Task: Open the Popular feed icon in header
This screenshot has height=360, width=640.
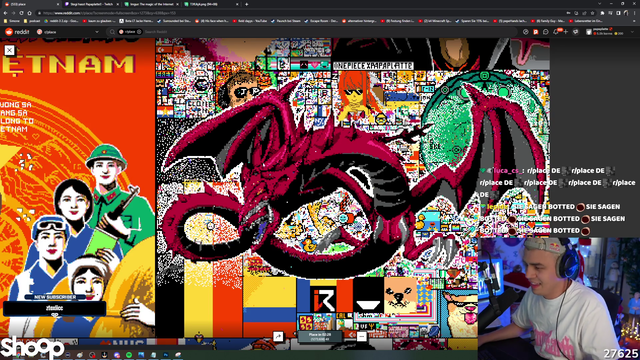Action: [x=526, y=32]
